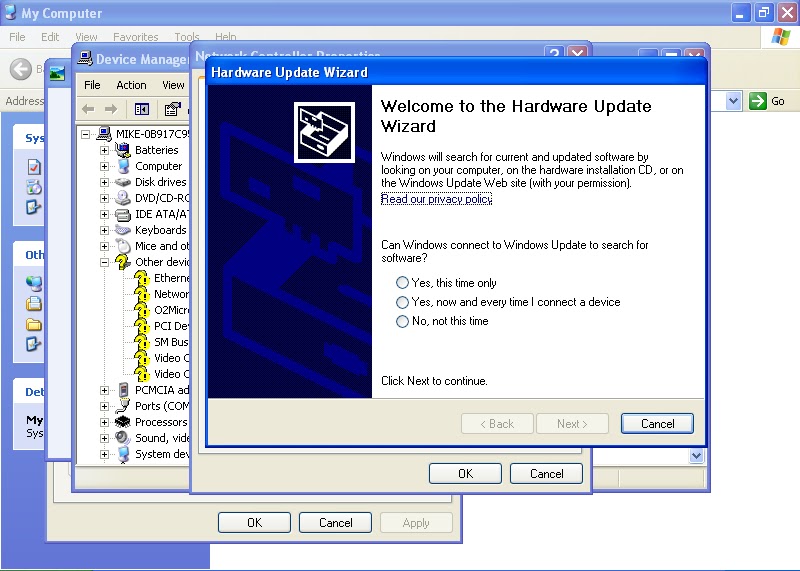Select System devices icon

tap(123, 454)
